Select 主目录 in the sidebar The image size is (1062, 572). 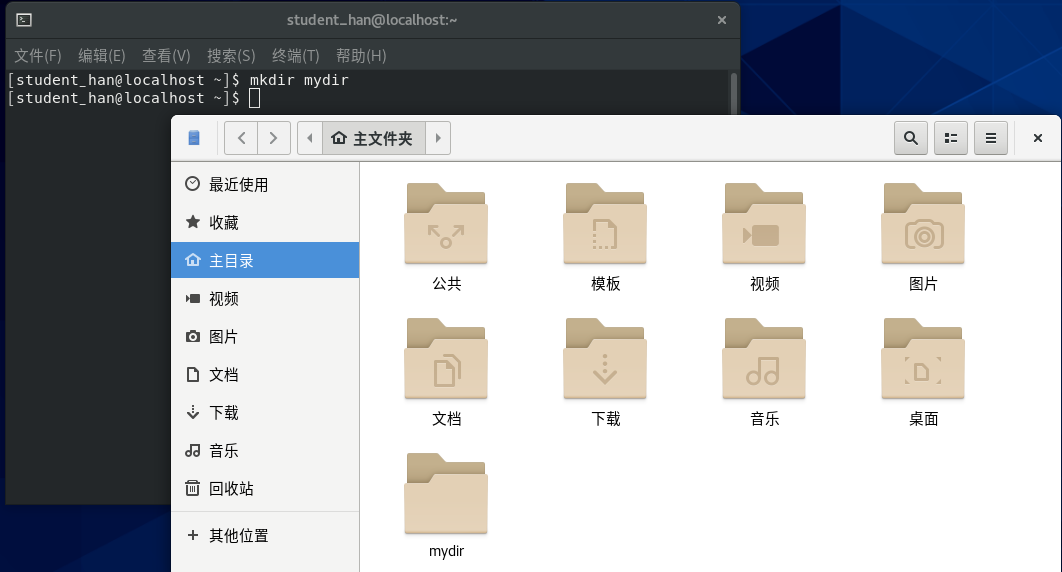tap(265, 260)
